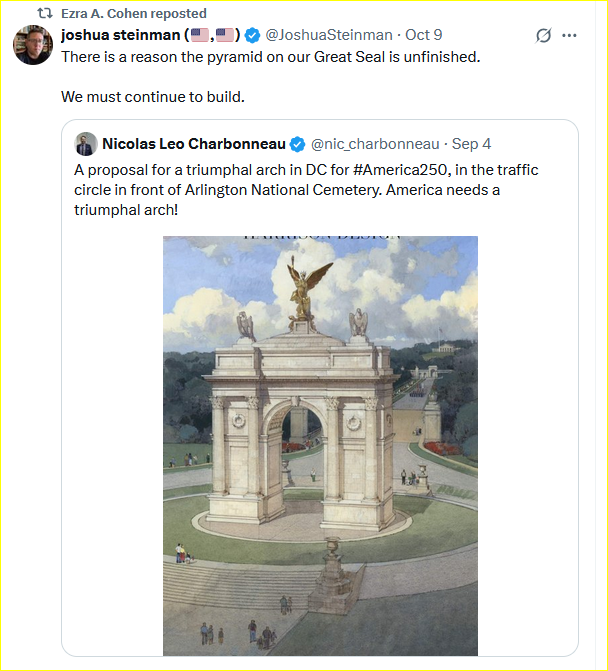Click the Sep 4 date on the quoted post
The height and width of the screenshot is (671, 608).
(472, 143)
